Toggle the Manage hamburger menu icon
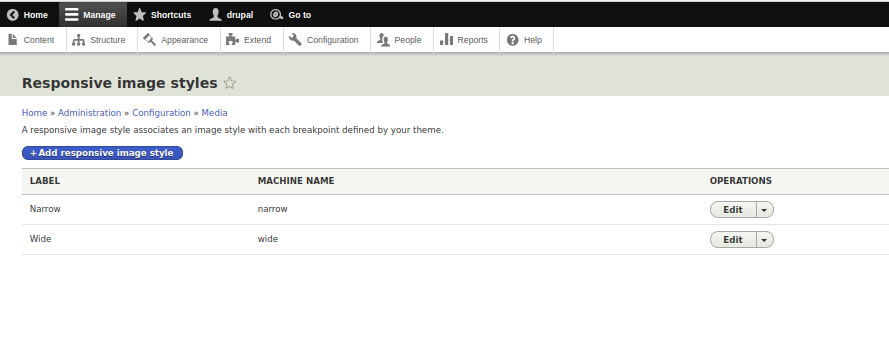The image size is (889, 360). click(x=71, y=15)
